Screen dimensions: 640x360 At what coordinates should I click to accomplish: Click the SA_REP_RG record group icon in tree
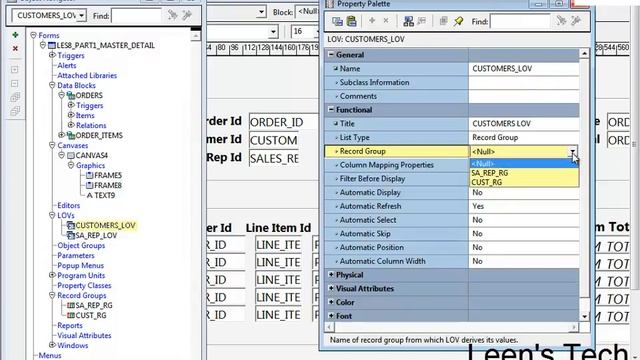71,305
